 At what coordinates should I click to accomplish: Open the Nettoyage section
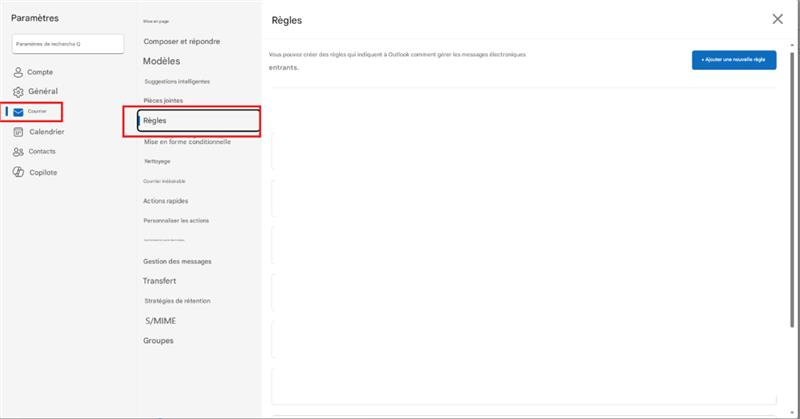tap(157, 161)
